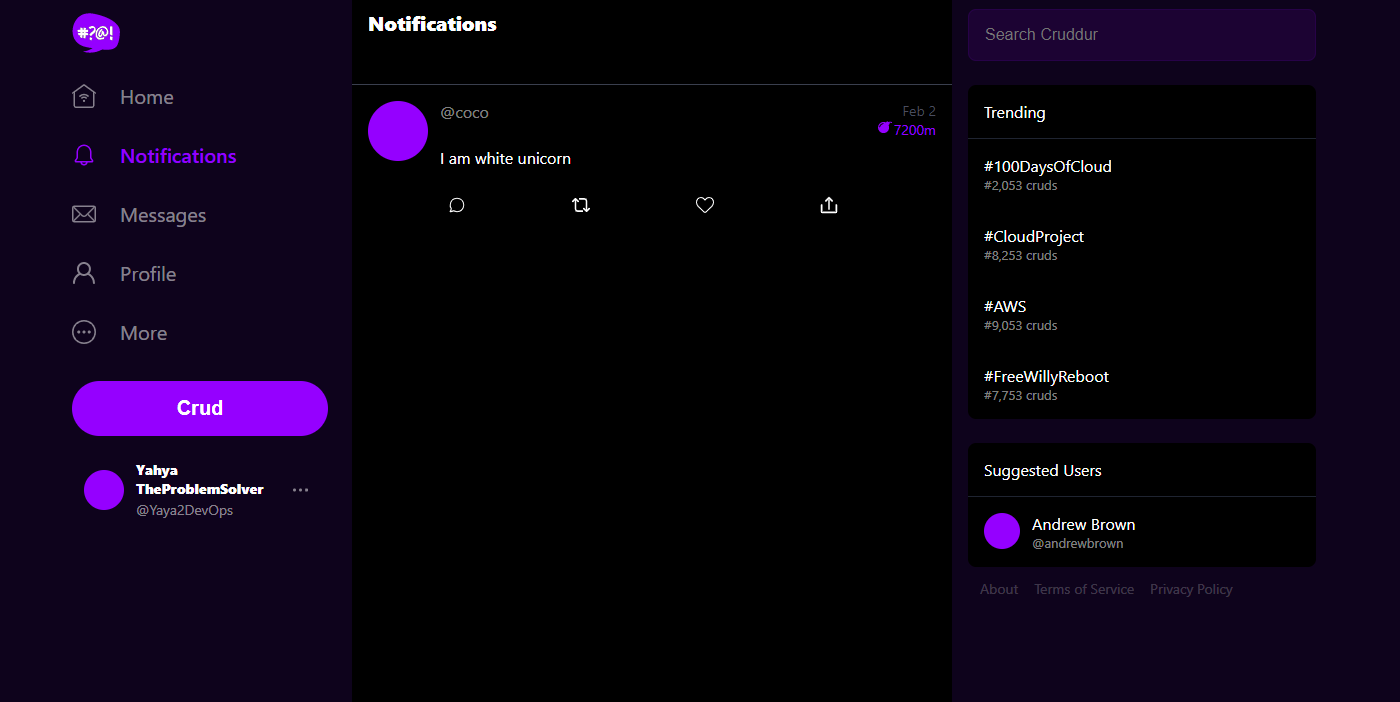Click the Profile person icon

point(84,274)
